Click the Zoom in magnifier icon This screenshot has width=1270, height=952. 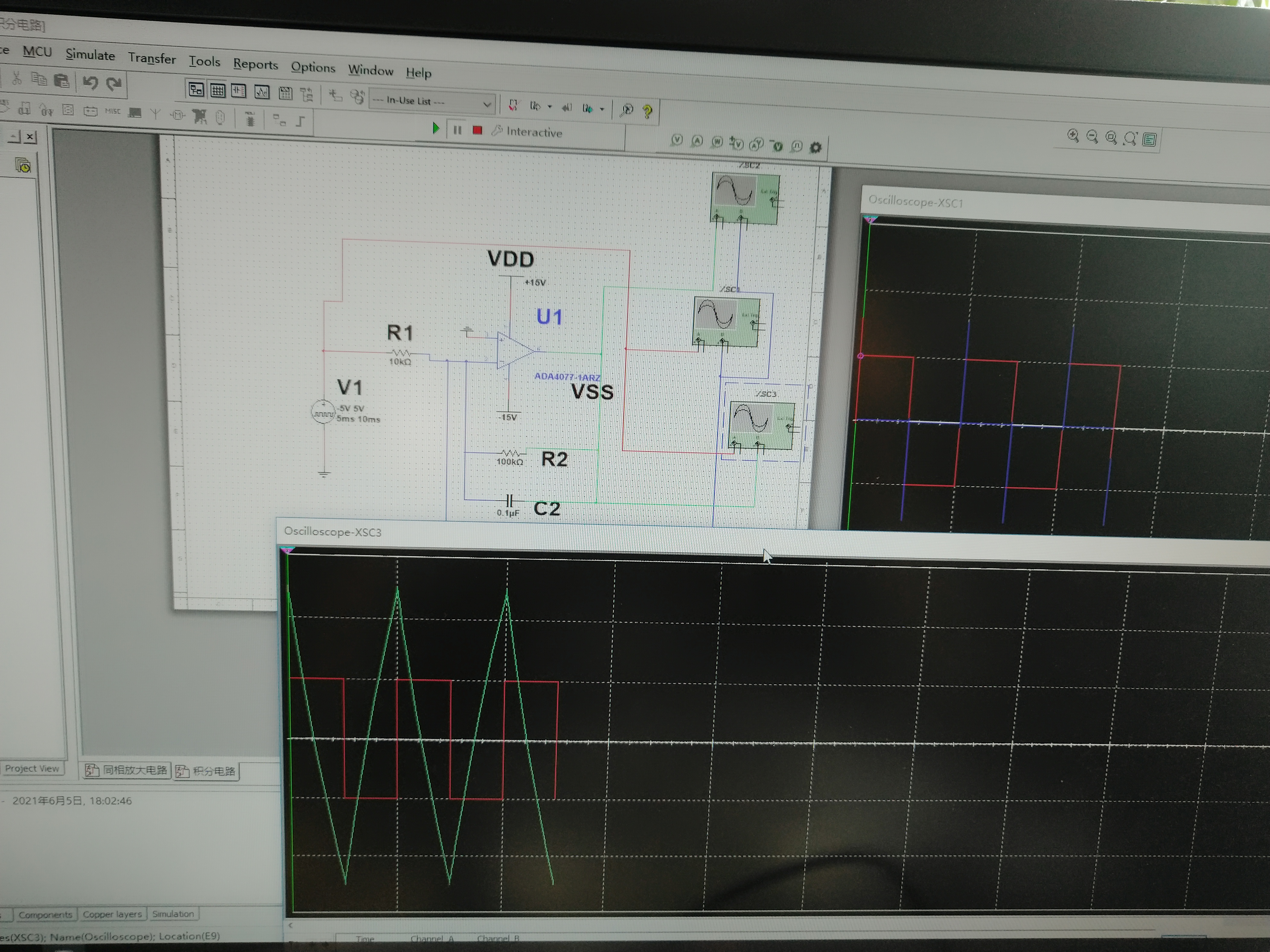[x=1073, y=136]
